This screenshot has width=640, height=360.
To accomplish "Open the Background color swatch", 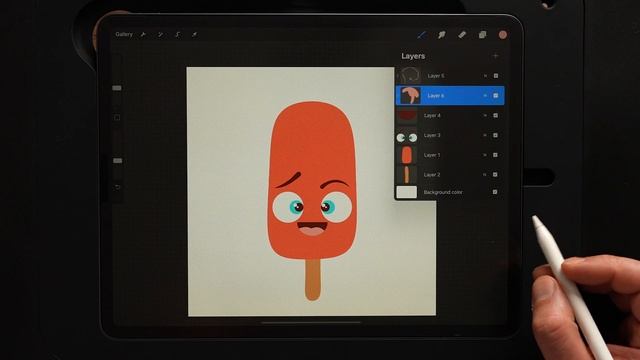I will (x=407, y=192).
